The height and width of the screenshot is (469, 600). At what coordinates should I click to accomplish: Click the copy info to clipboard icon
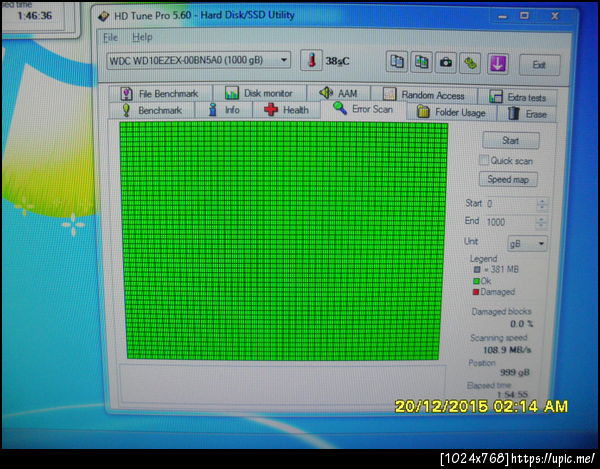[396, 62]
